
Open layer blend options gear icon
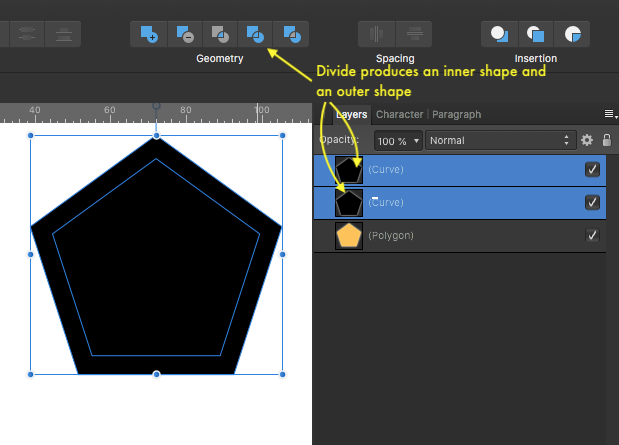587,140
